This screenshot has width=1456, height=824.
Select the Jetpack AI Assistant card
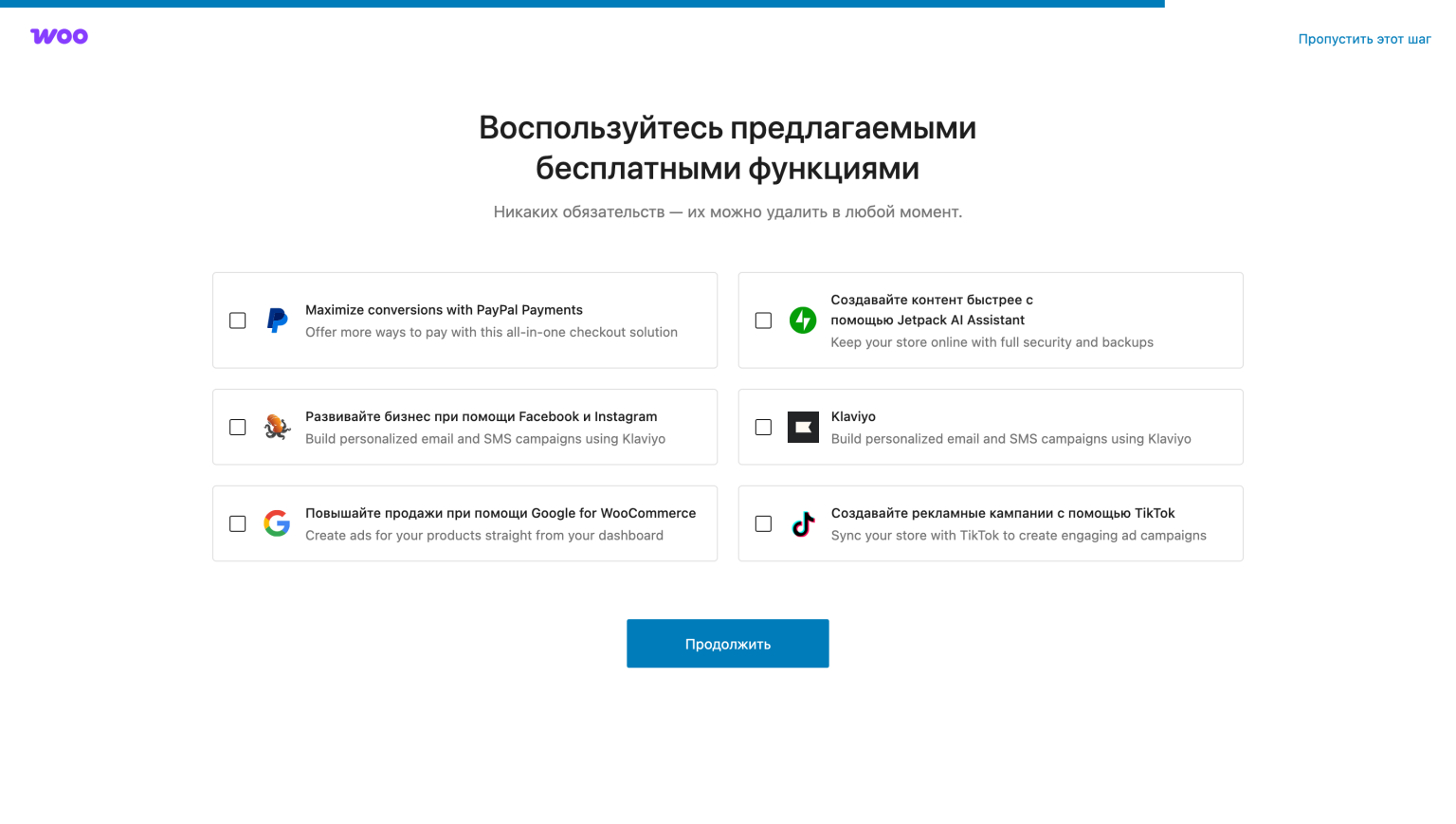tap(990, 320)
